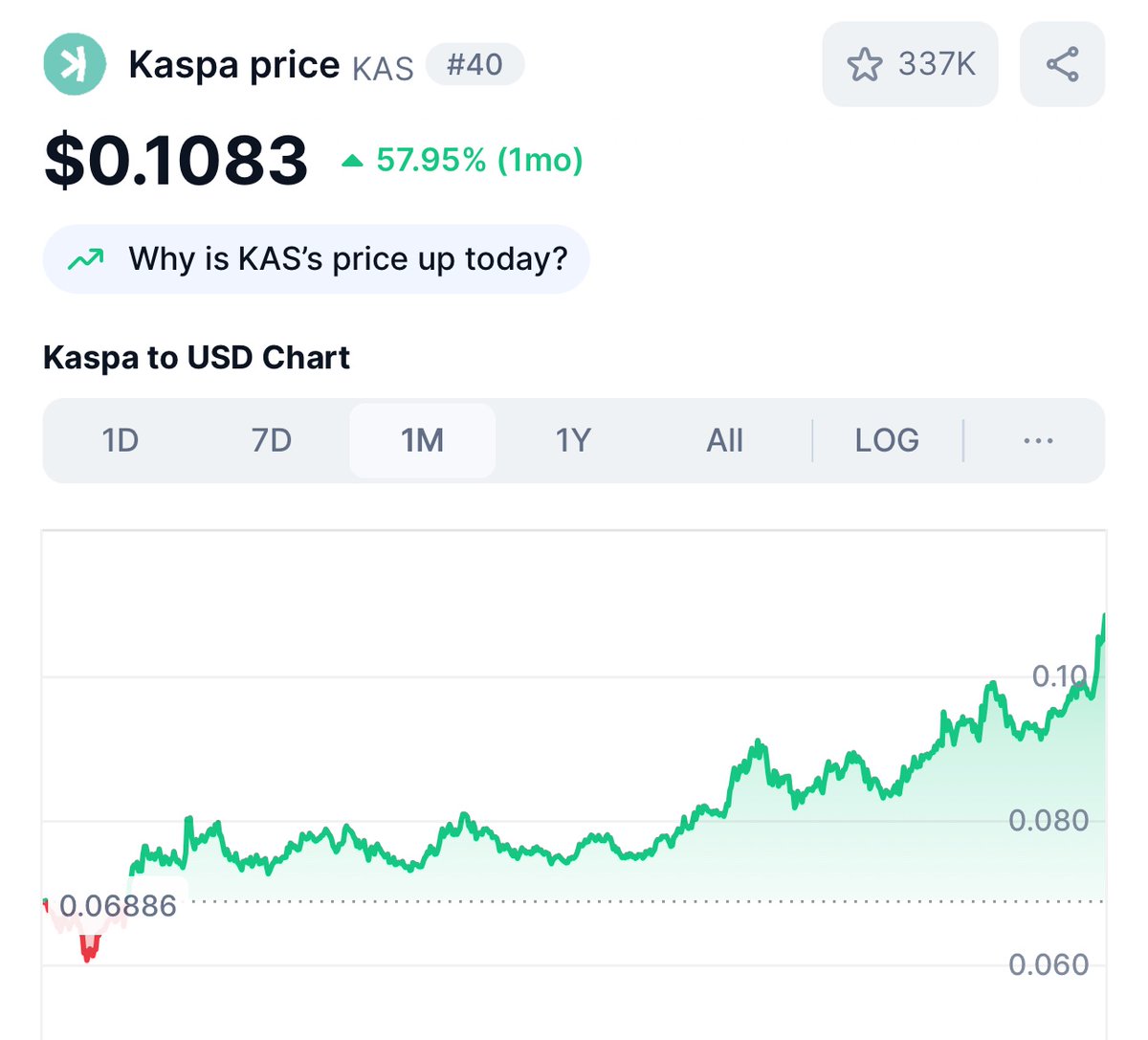Switch chart to 7D range
Viewport: 1148px width, 1040px height.
272,440
